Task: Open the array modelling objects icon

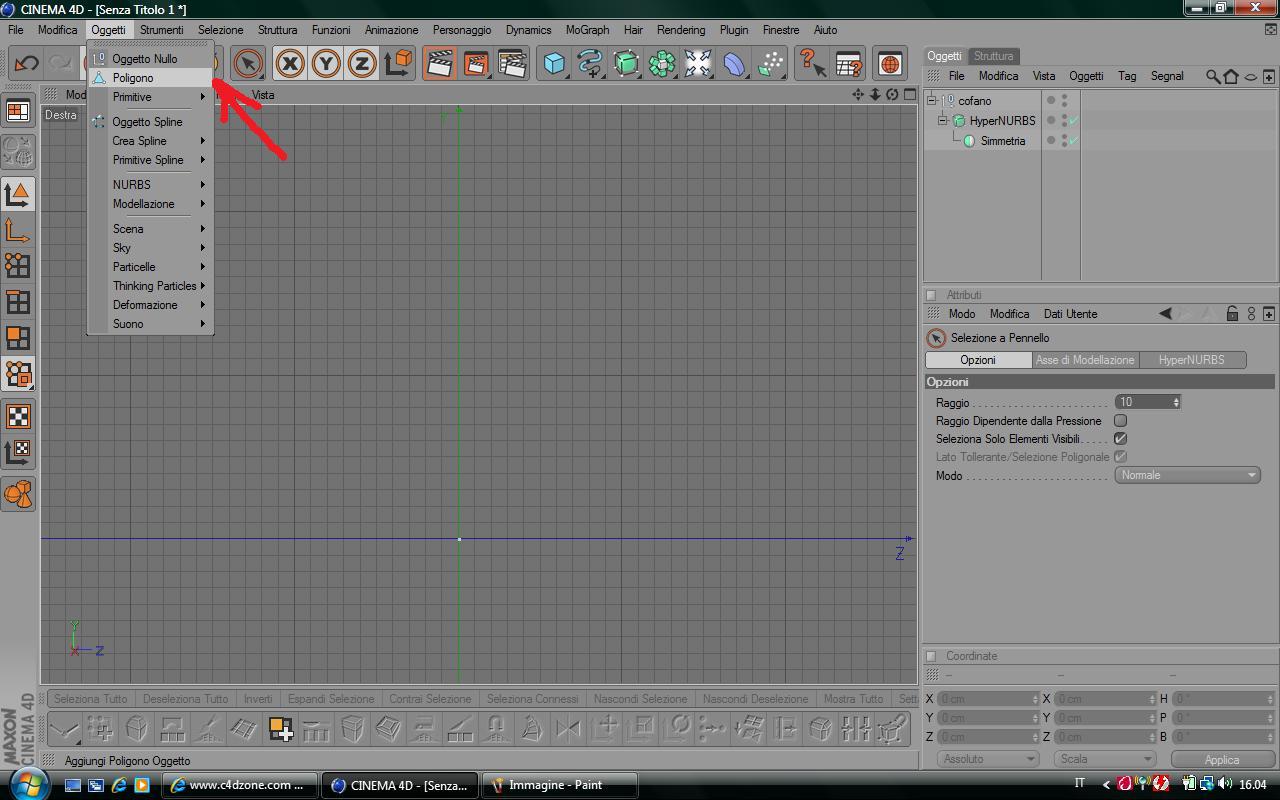Action: point(662,64)
